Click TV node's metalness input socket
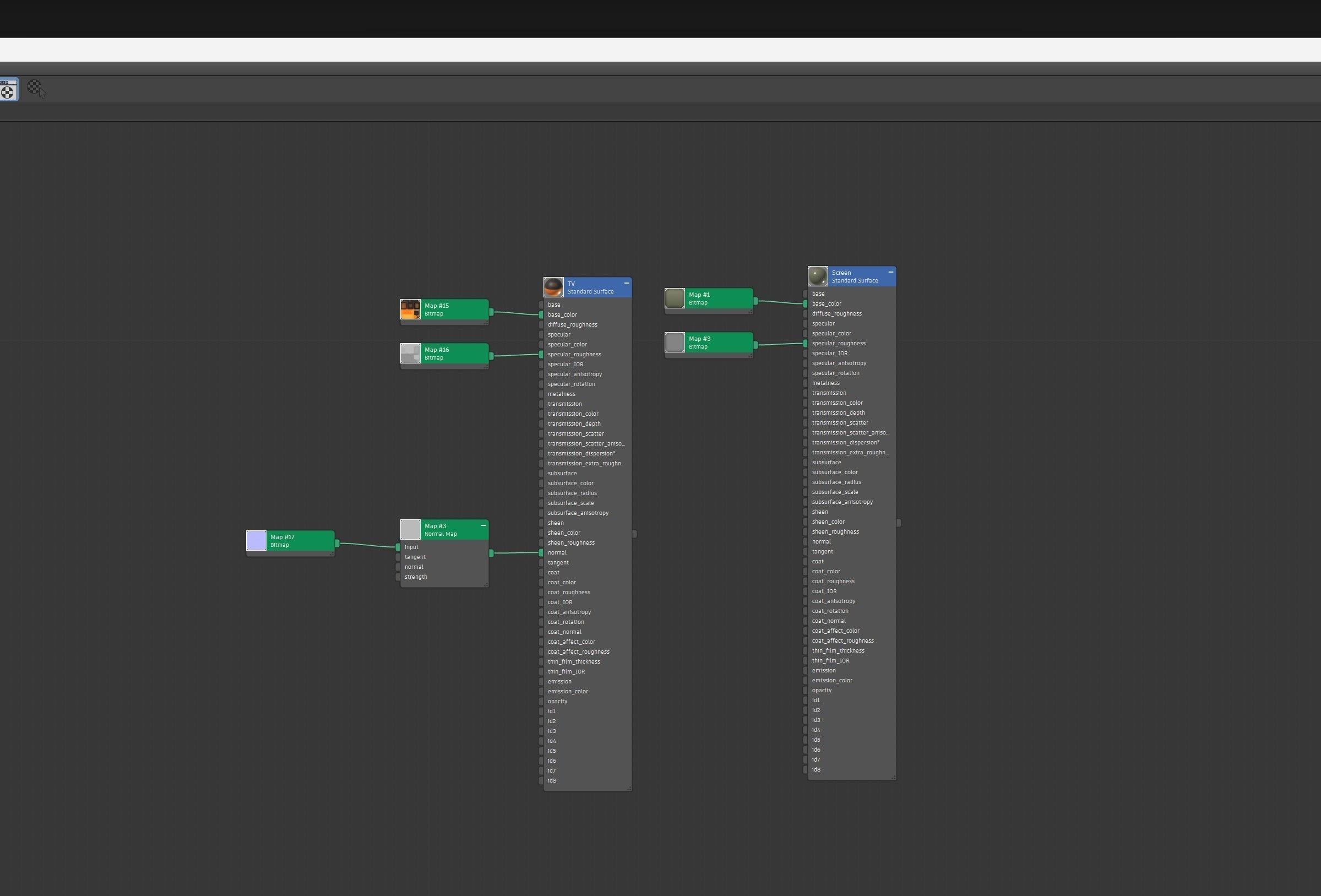The width and height of the screenshot is (1321, 896). coord(541,394)
